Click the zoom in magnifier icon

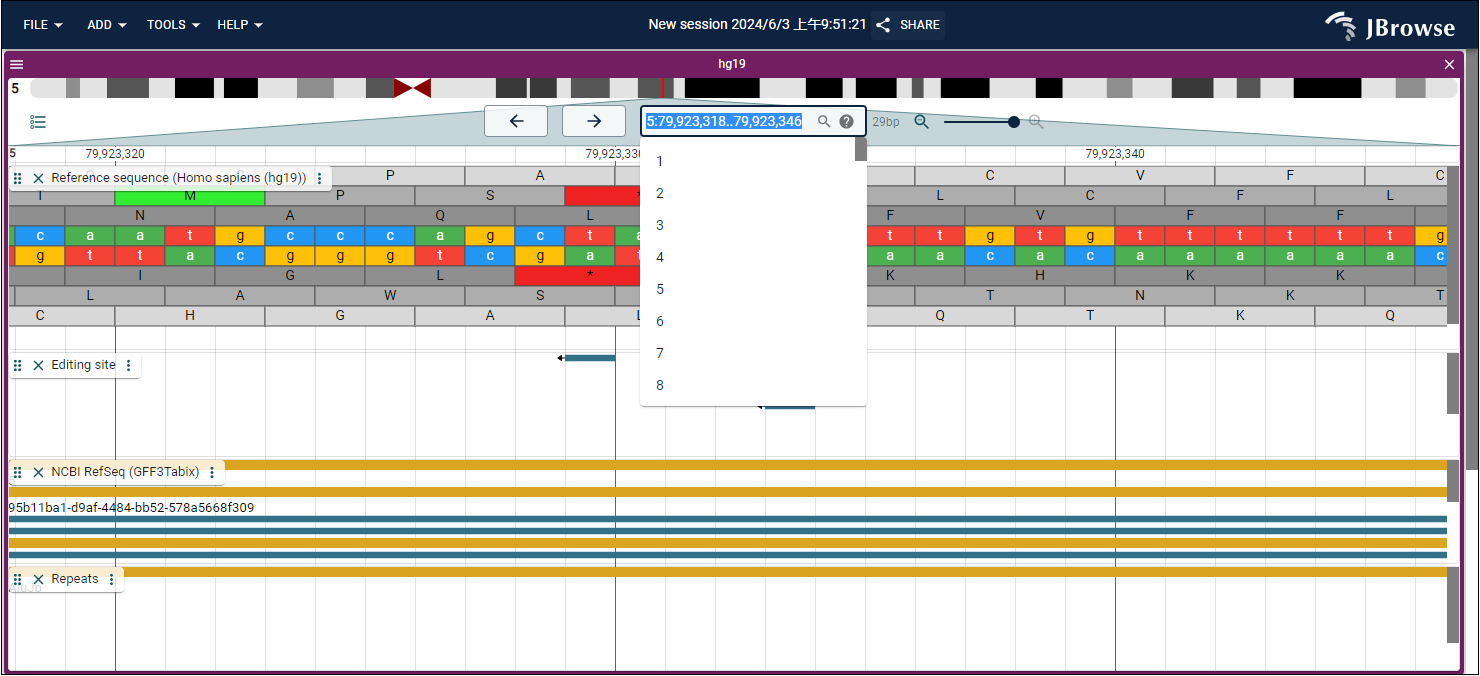pyautogui.click(x=1036, y=122)
